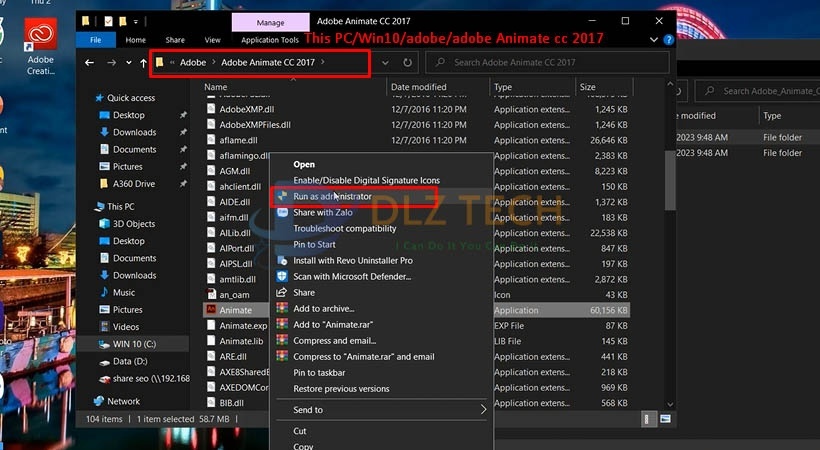
Task: Click Run as administrator in context menu
Action: [x=332, y=197]
